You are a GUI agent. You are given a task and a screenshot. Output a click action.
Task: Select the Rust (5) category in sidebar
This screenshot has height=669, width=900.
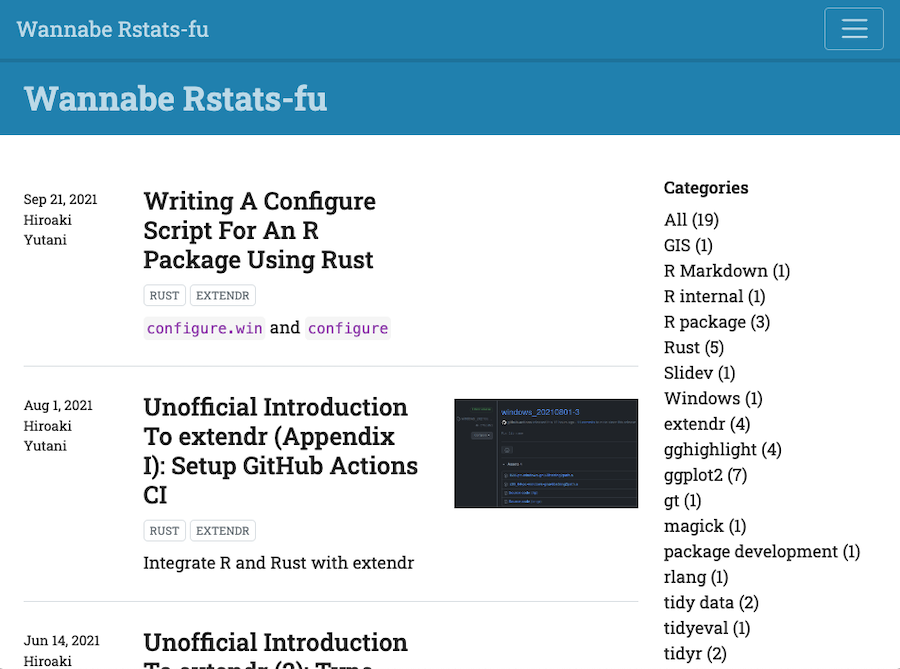click(x=693, y=348)
